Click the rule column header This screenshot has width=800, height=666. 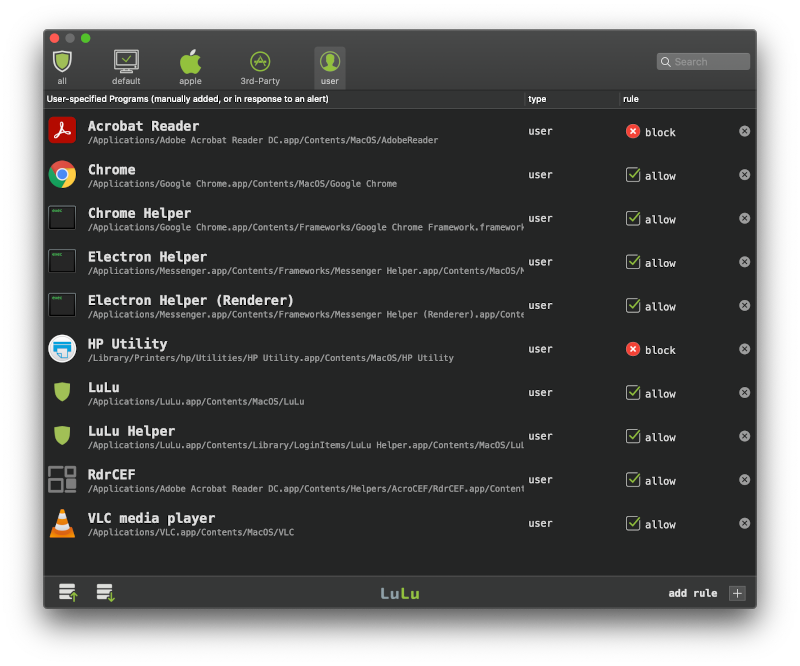point(631,99)
